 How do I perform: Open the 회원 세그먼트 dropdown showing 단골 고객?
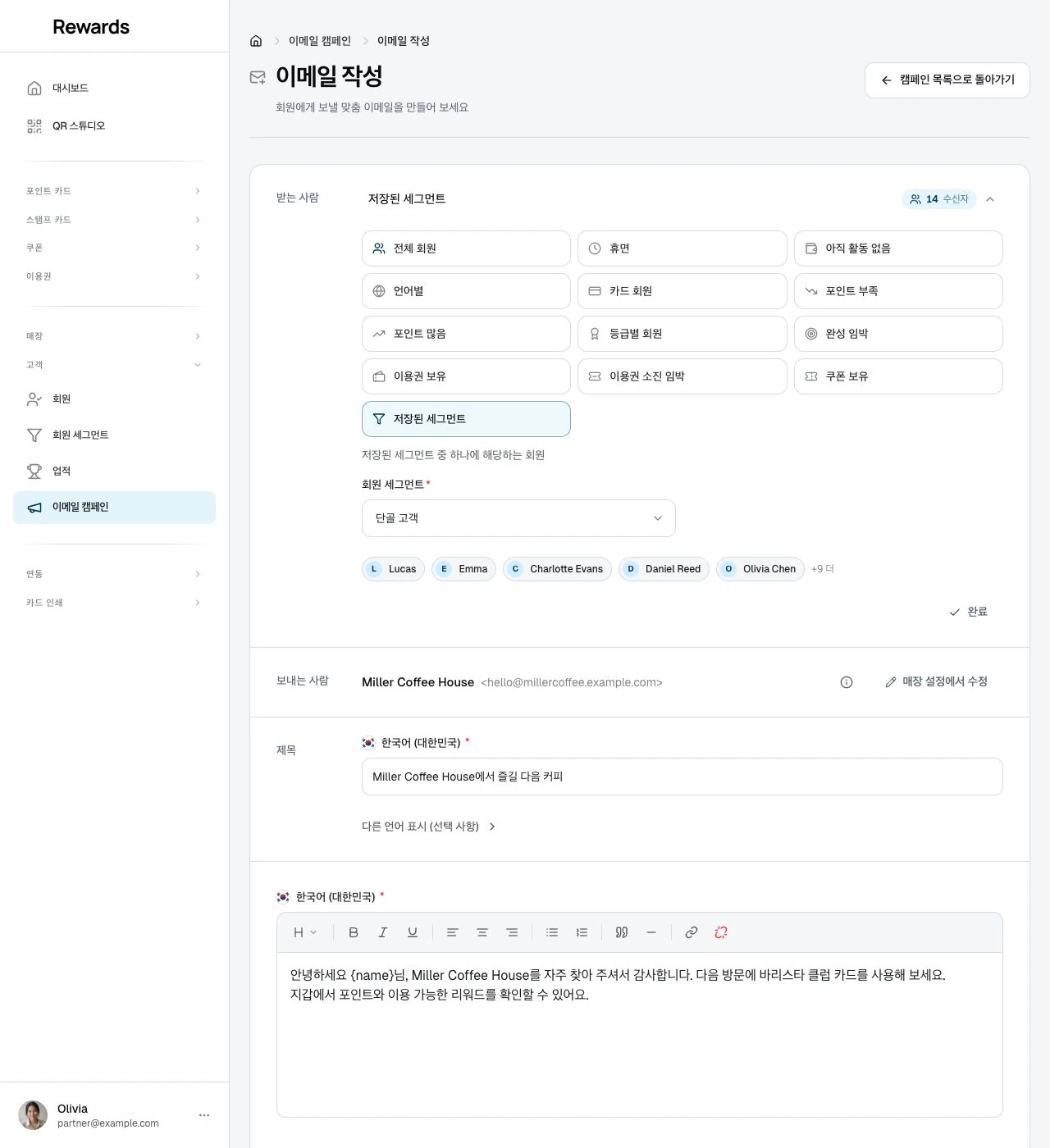(x=518, y=518)
